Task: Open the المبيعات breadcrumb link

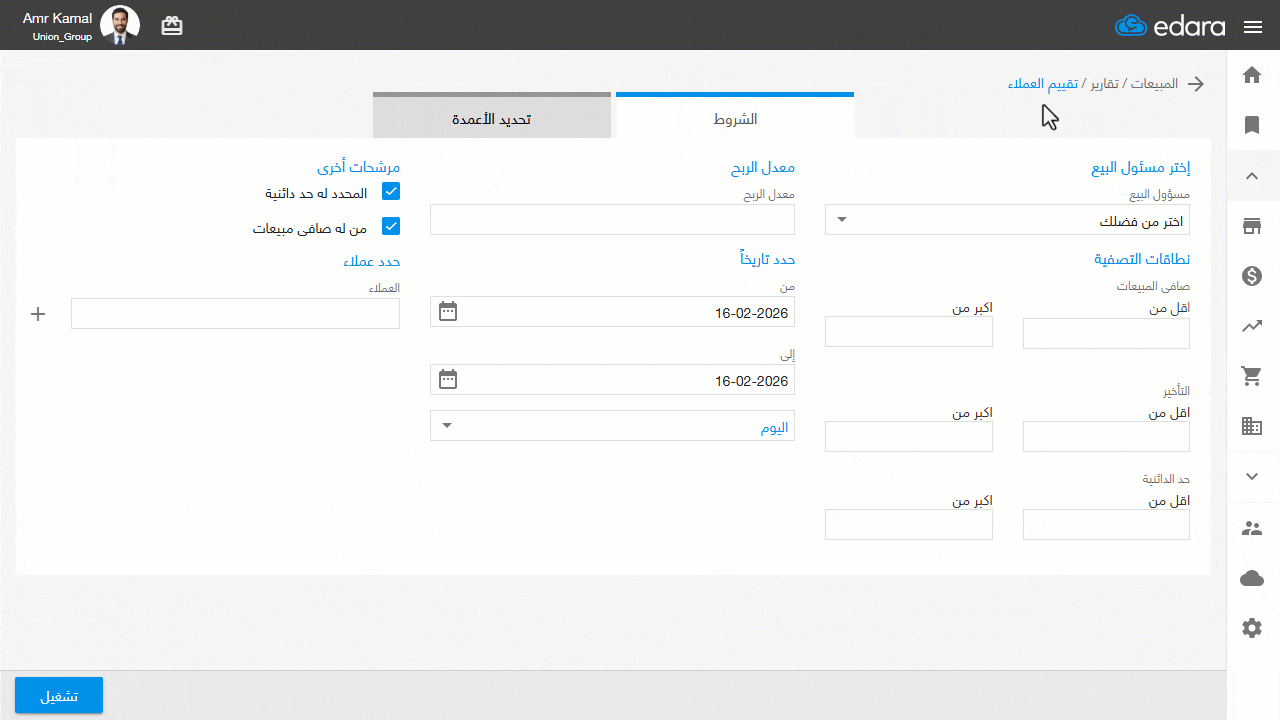Action: click(x=1155, y=83)
